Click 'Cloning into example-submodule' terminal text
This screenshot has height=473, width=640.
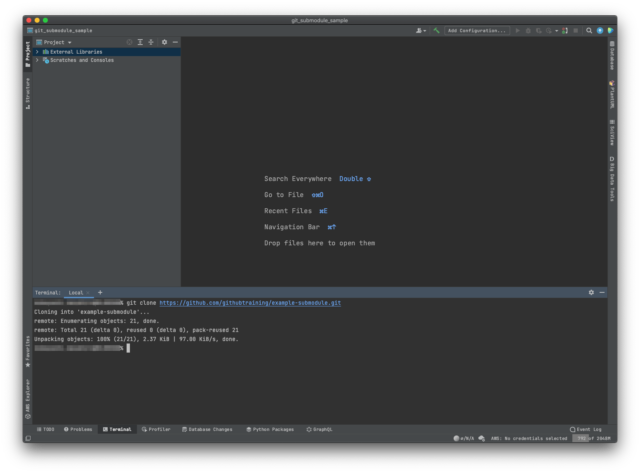click(91, 312)
